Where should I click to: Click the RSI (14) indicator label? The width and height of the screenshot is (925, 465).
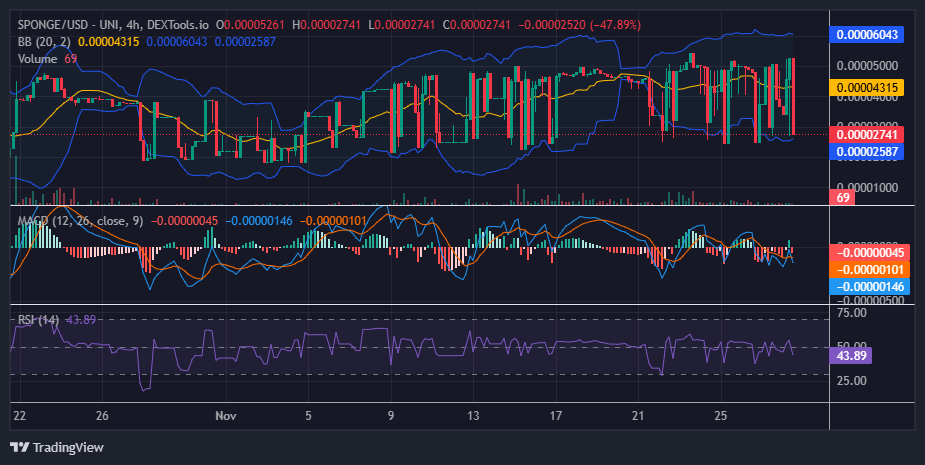(x=38, y=320)
